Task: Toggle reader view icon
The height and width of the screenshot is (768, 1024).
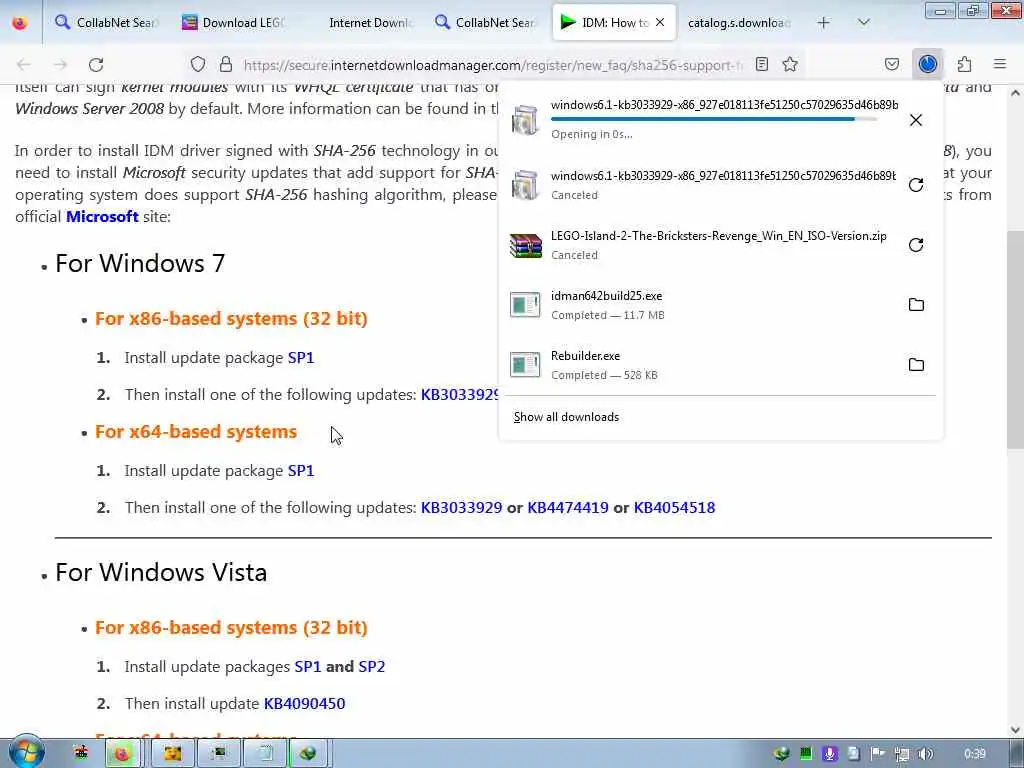Action: click(x=761, y=64)
